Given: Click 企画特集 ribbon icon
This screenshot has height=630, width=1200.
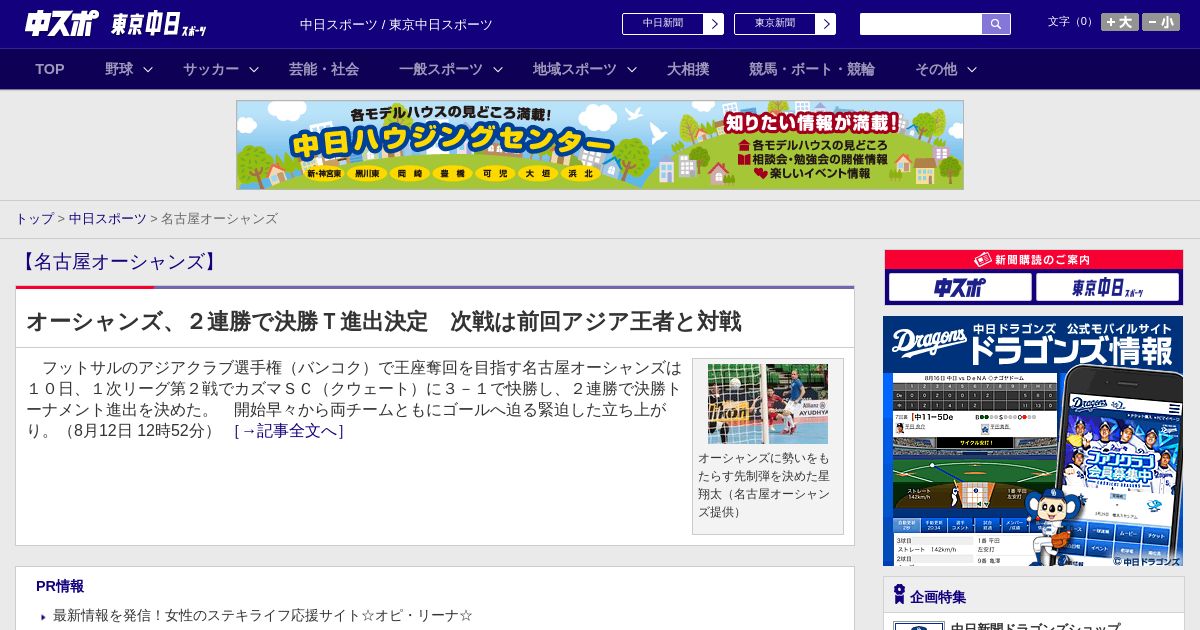Looking at the screenshot, I should (899, 595).
